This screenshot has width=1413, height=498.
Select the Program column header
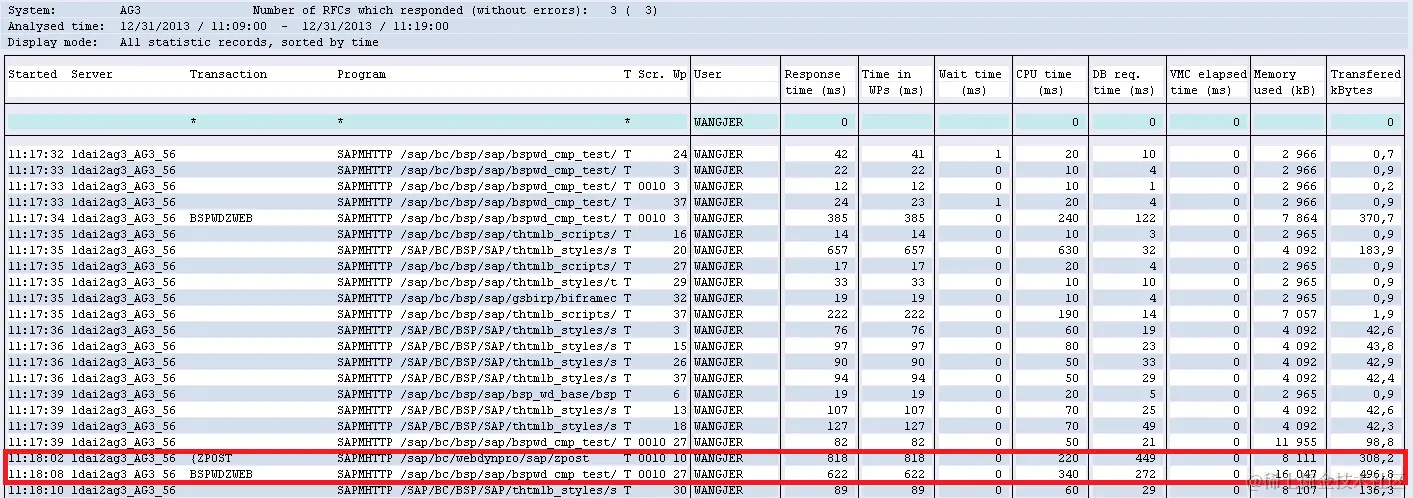pyautogui.click(x=361, y=74)
